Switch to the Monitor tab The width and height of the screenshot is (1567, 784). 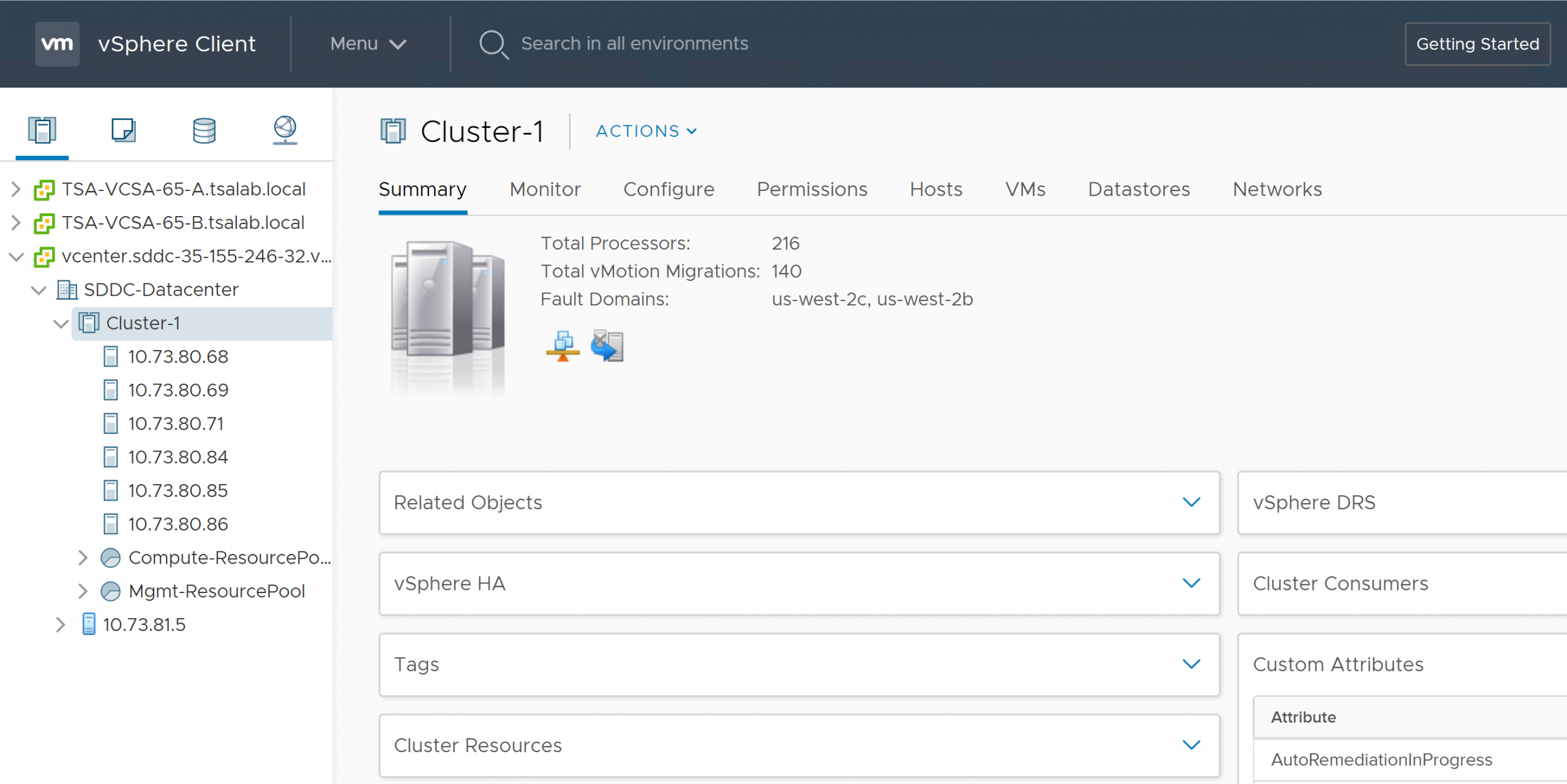click(545, 190)
